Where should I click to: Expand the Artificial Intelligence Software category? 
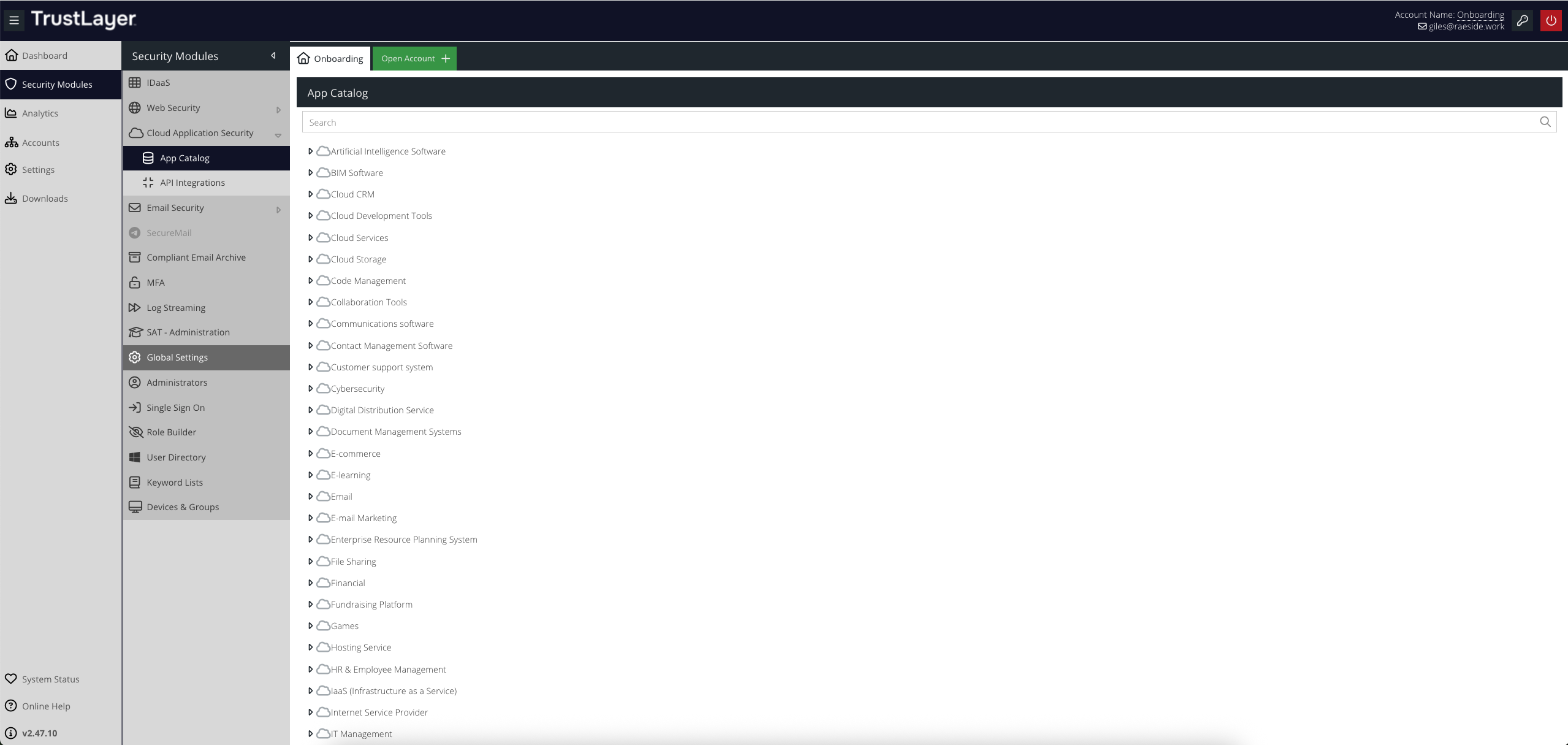310,151
